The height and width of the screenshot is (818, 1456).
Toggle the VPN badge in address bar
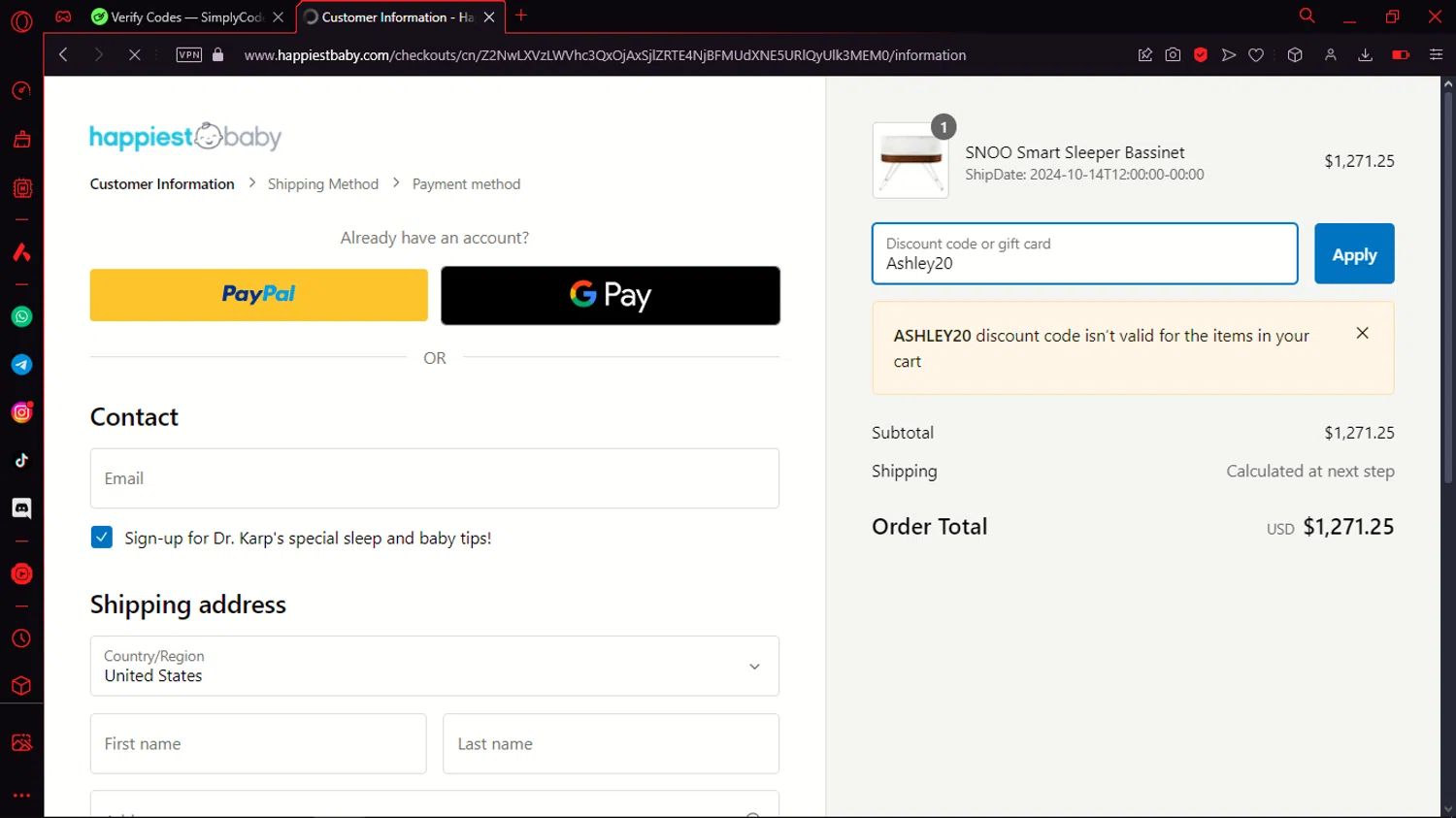pyautogui.click(x=189, y=55)
